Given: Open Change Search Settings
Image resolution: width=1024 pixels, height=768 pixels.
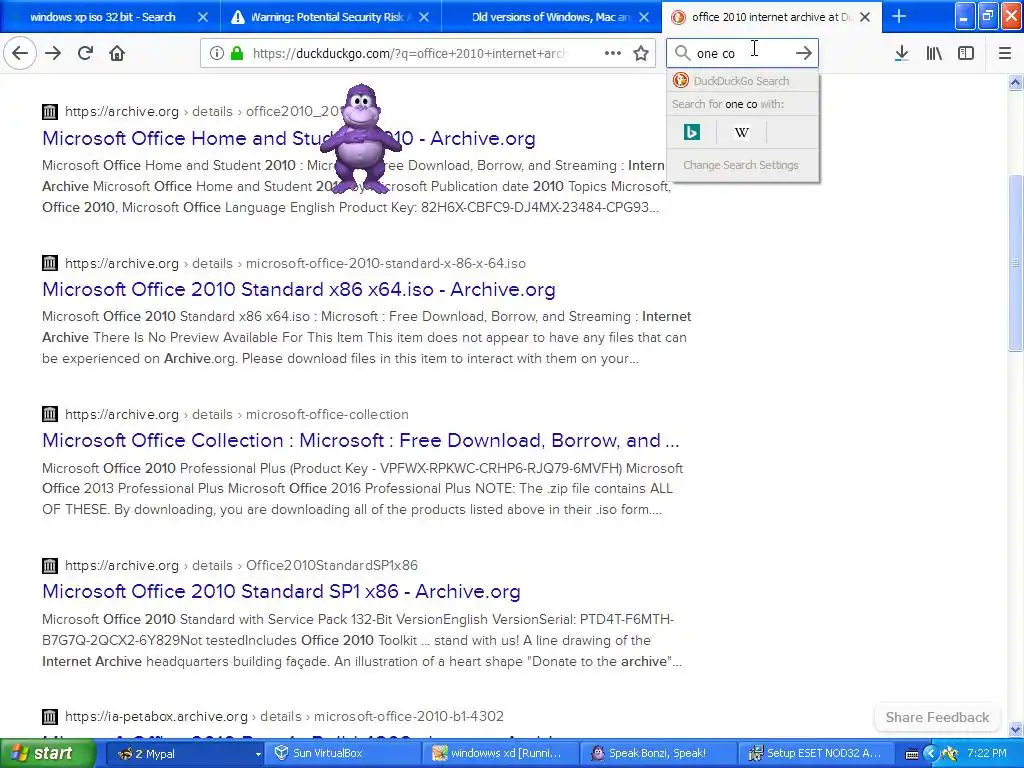Looking at the screenshot, I should [741, 165].
